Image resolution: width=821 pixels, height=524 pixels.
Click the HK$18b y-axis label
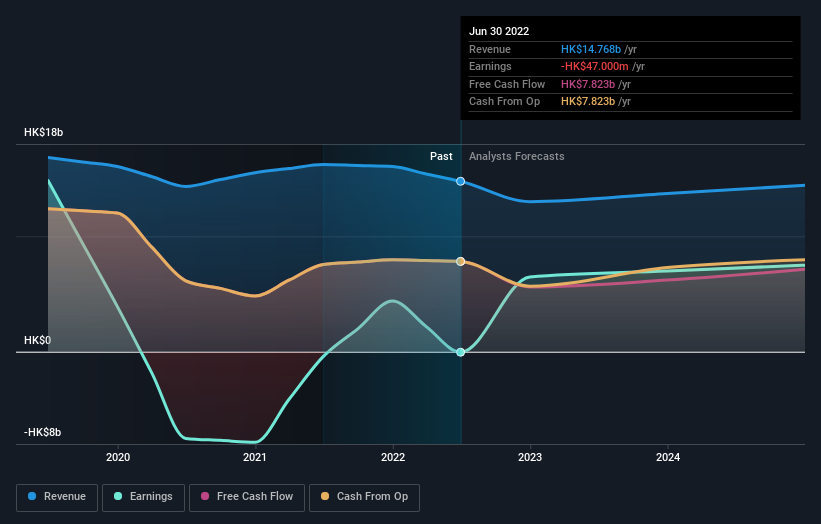click(x=43, y=132)
